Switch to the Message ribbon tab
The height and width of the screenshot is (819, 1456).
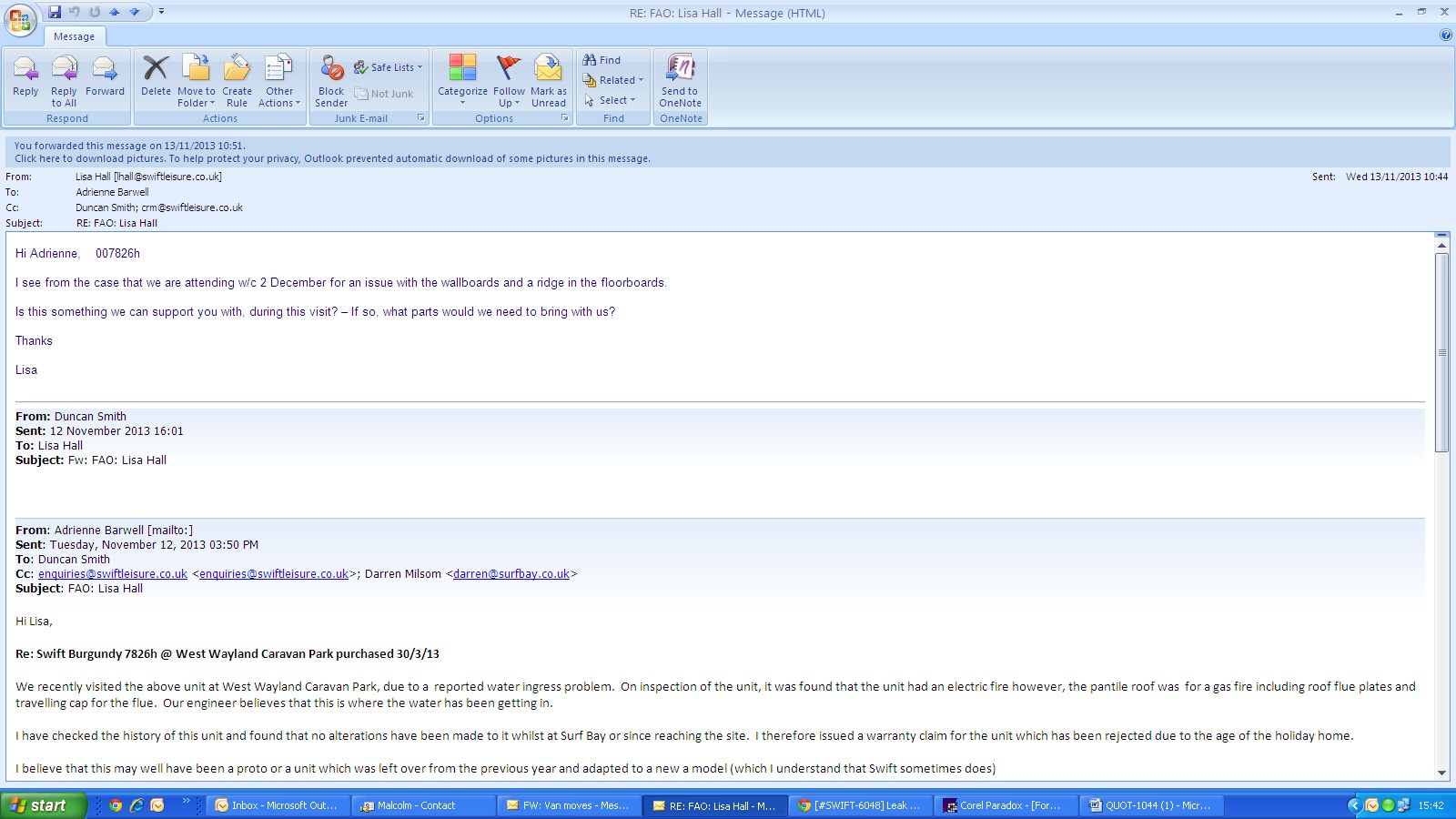coord(74,36)
